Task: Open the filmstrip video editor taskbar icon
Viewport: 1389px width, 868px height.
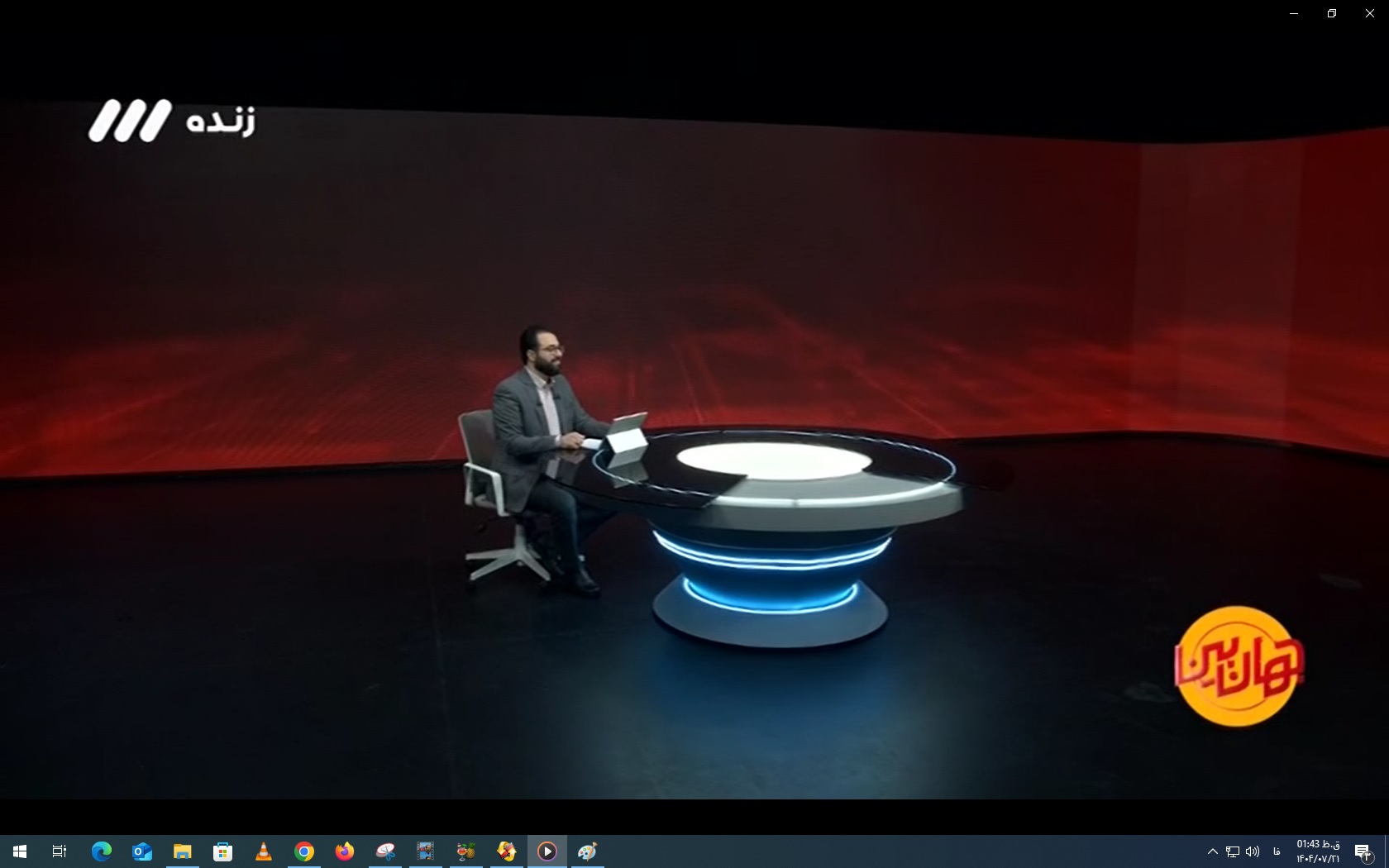Action: coord(425,851)
